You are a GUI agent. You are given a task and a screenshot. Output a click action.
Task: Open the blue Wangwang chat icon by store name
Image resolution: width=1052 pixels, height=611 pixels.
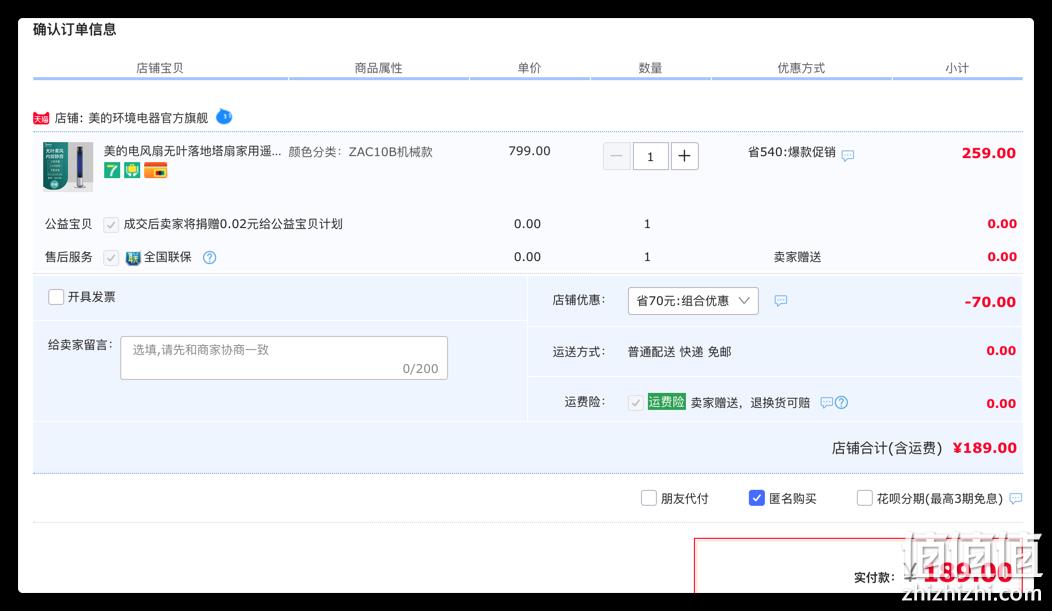(x=224, y=117)
